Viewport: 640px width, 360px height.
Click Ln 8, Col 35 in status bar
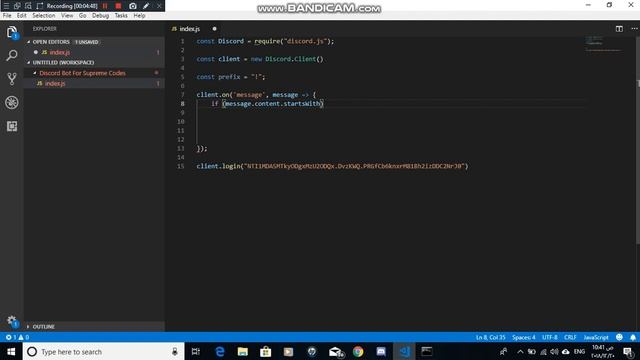click(x=490, y=337)
